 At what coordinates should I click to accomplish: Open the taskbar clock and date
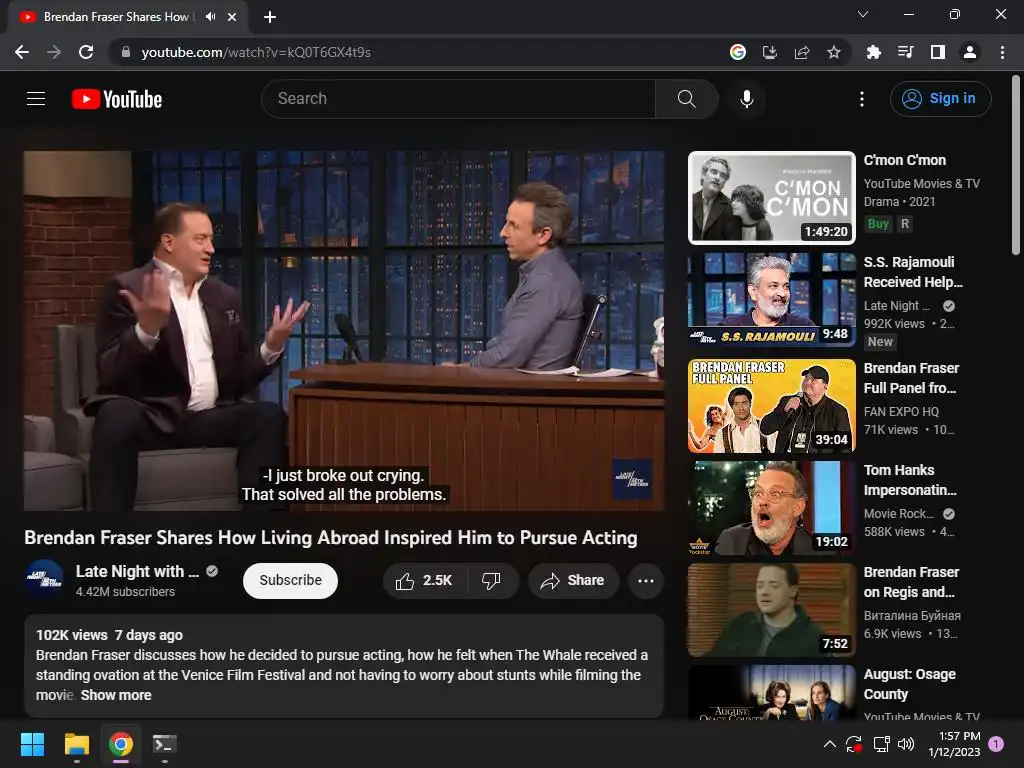click(x=954, y=744)
